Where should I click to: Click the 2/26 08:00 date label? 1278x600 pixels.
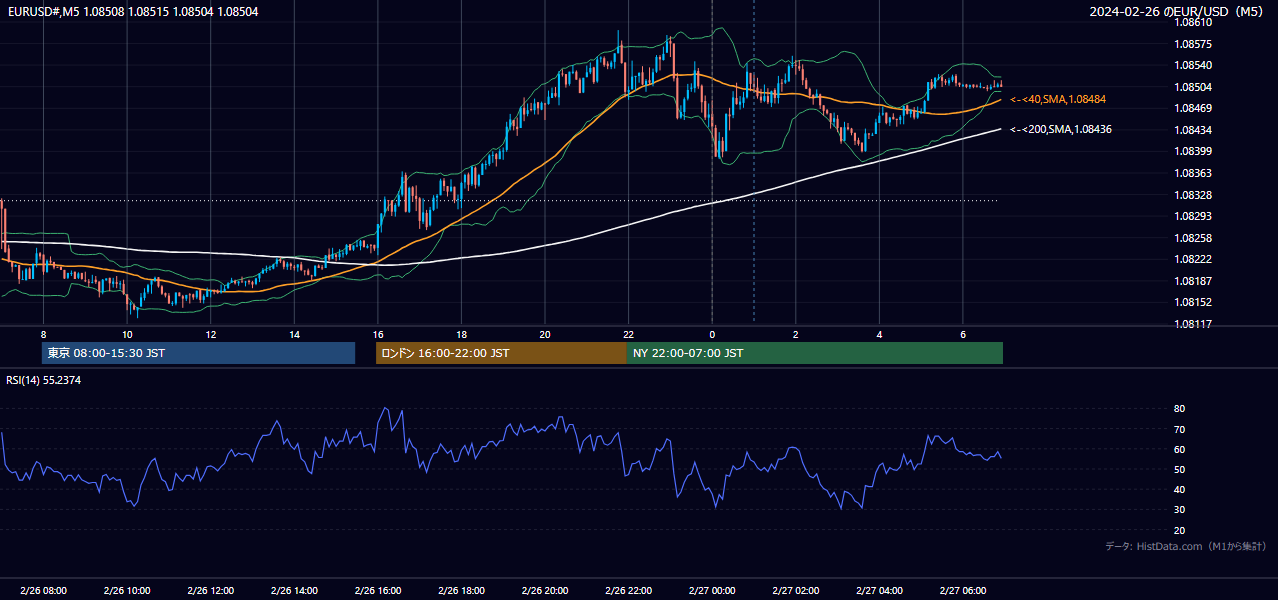tap(43, 591)
